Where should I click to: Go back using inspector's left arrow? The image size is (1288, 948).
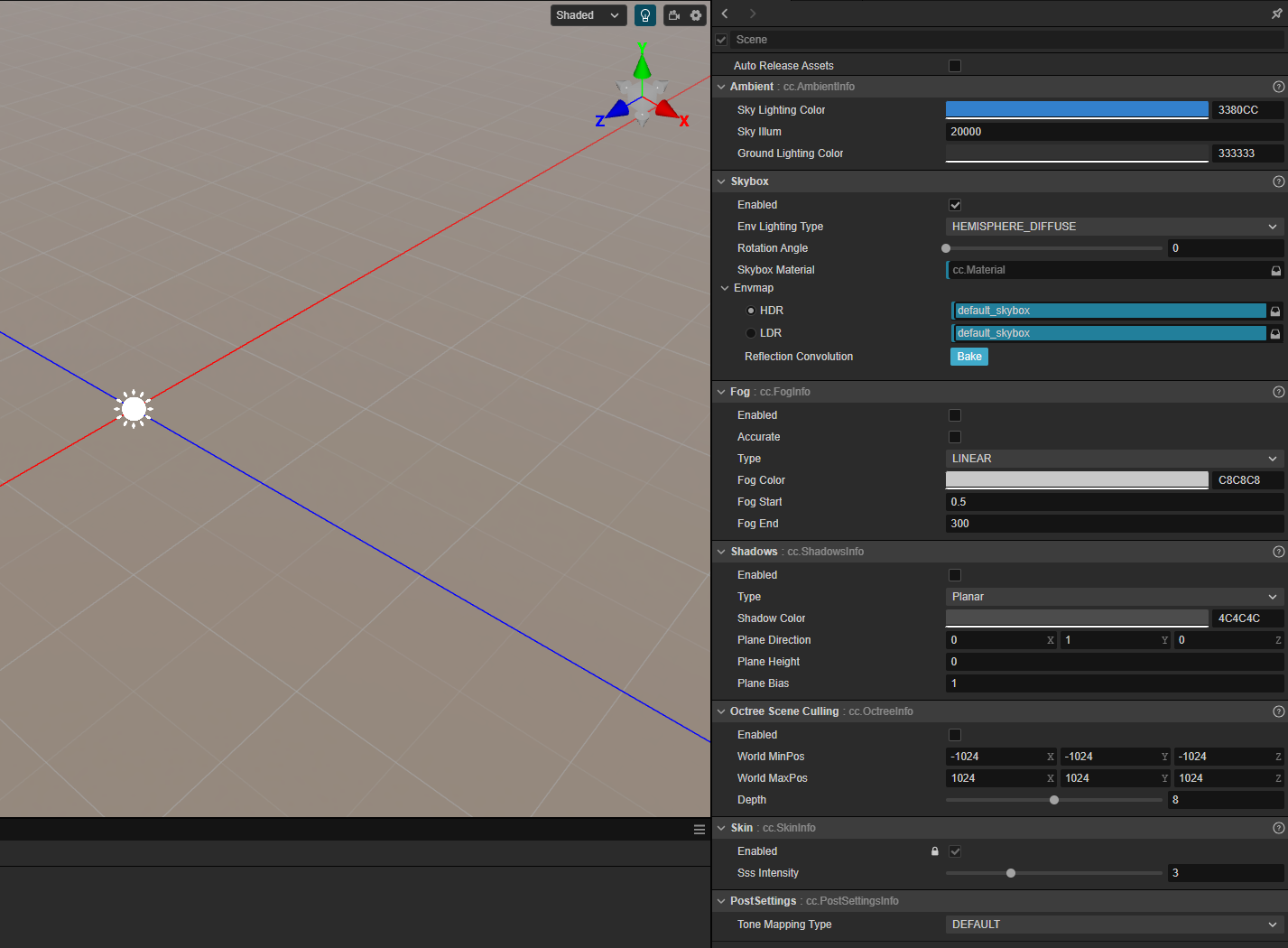click(725, 14)
